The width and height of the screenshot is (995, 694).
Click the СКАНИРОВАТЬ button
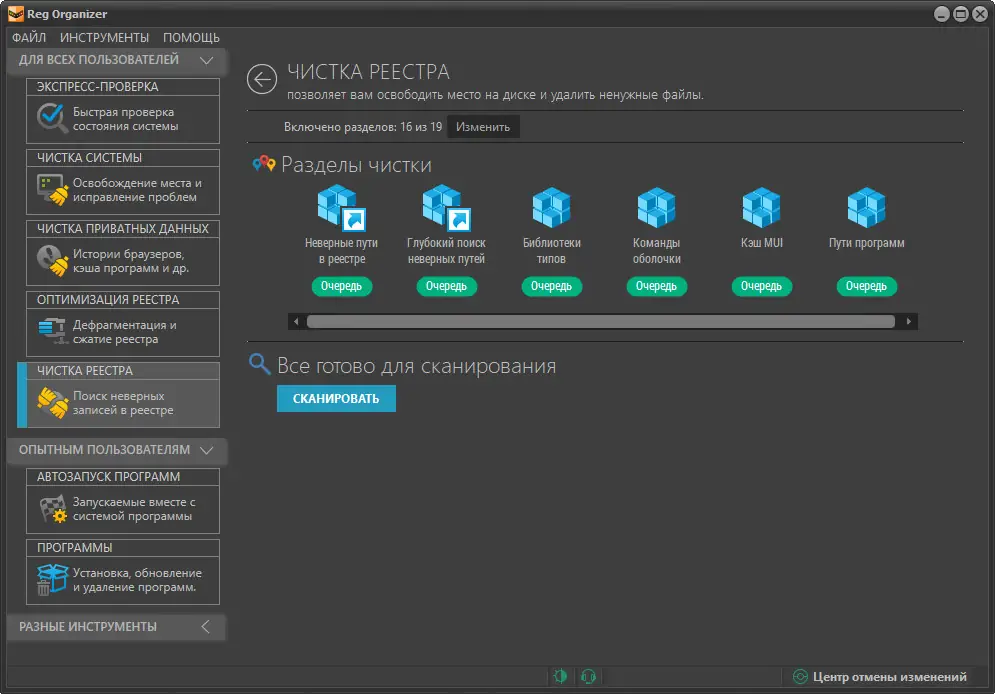[336, 398]
